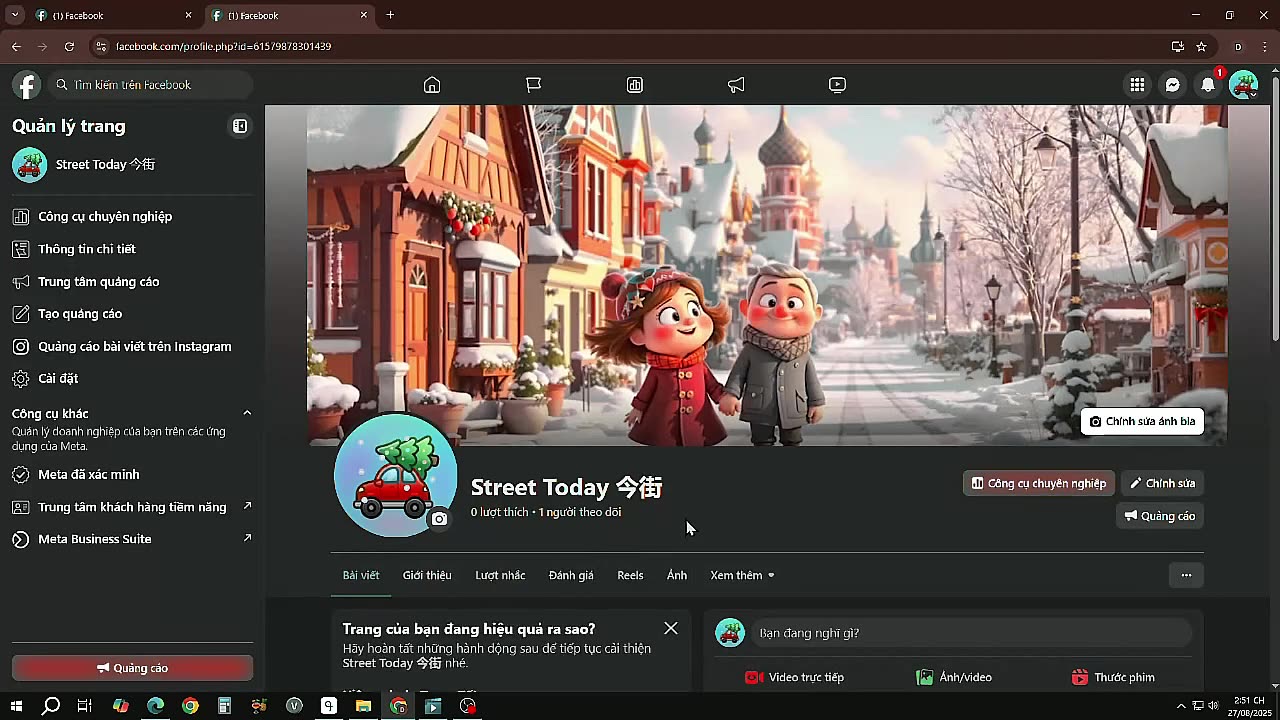Open the Chrome three-dot menu
Viewport: 1280px width, 720px height.
1265,46
